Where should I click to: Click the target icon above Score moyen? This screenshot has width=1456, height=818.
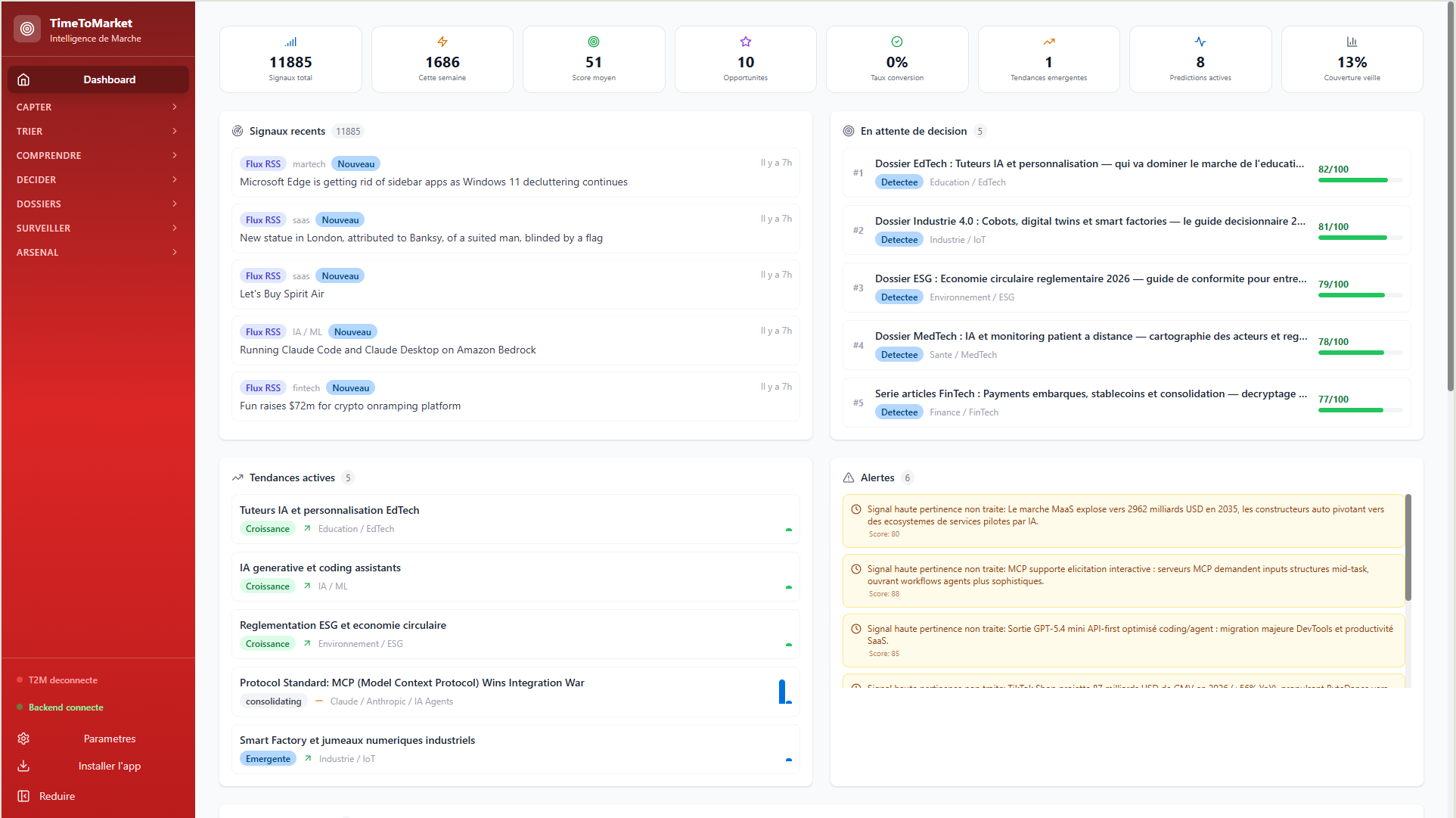[594, 42]
